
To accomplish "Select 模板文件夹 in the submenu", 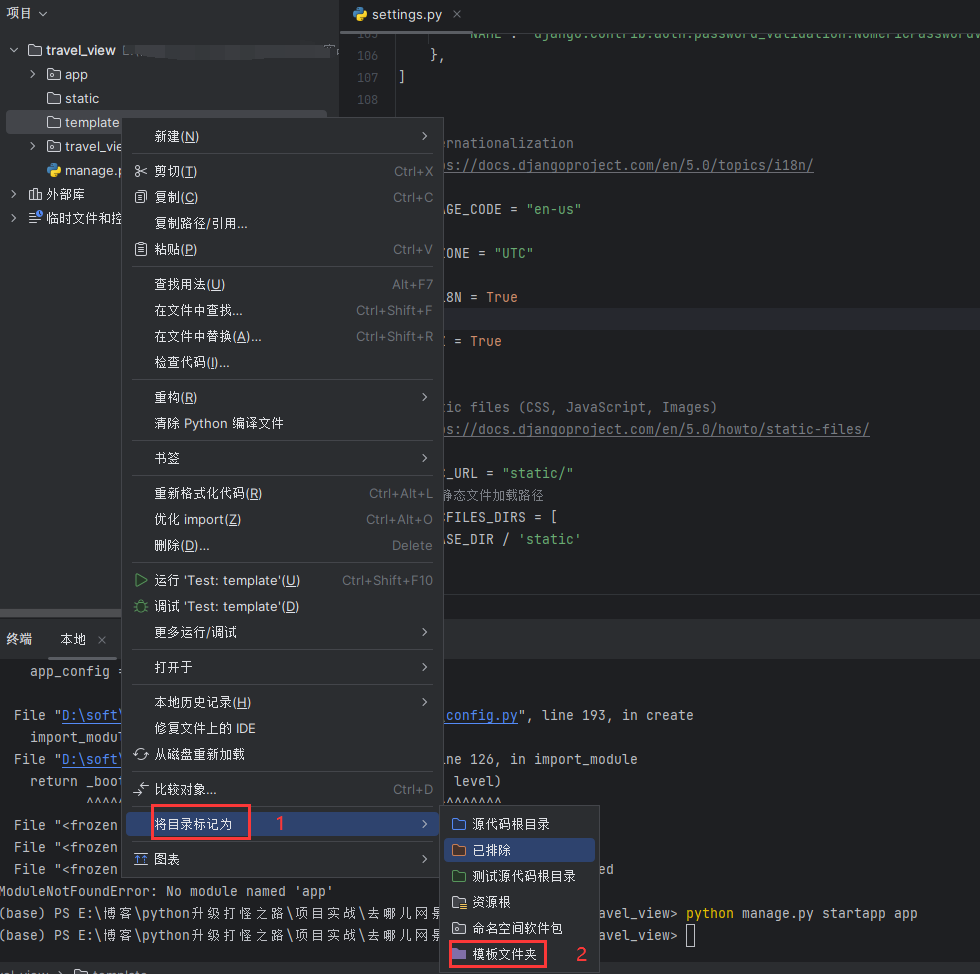I will pos(519,953).
